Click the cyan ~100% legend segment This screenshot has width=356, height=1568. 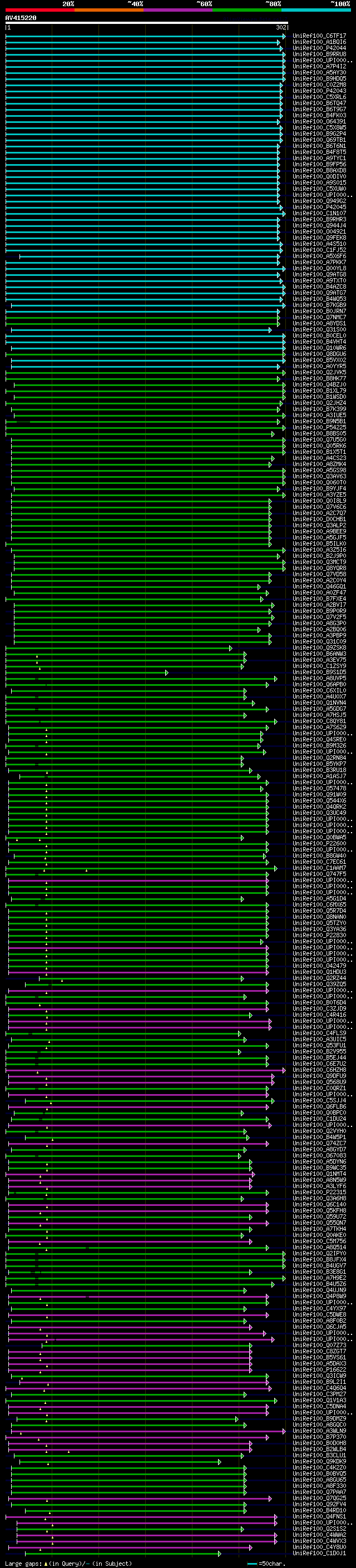tap(316, 11)
